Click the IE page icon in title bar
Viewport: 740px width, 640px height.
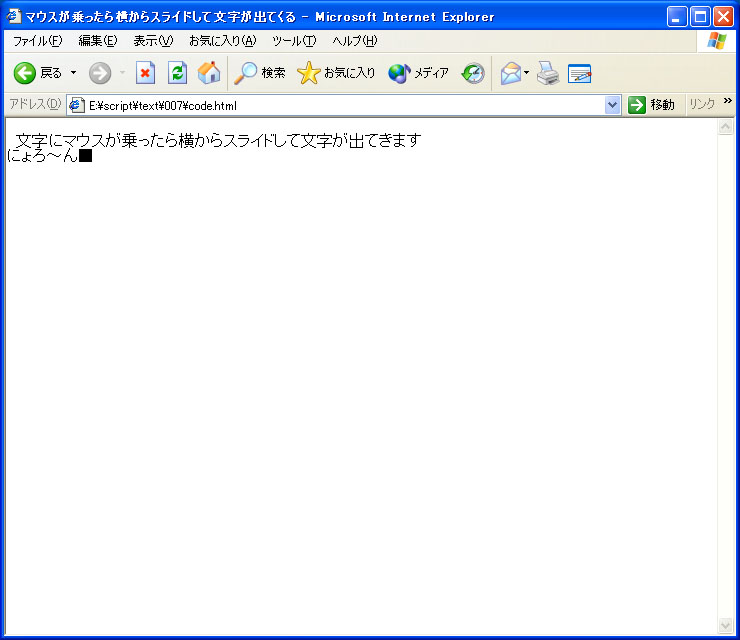[x=14, y=17]
